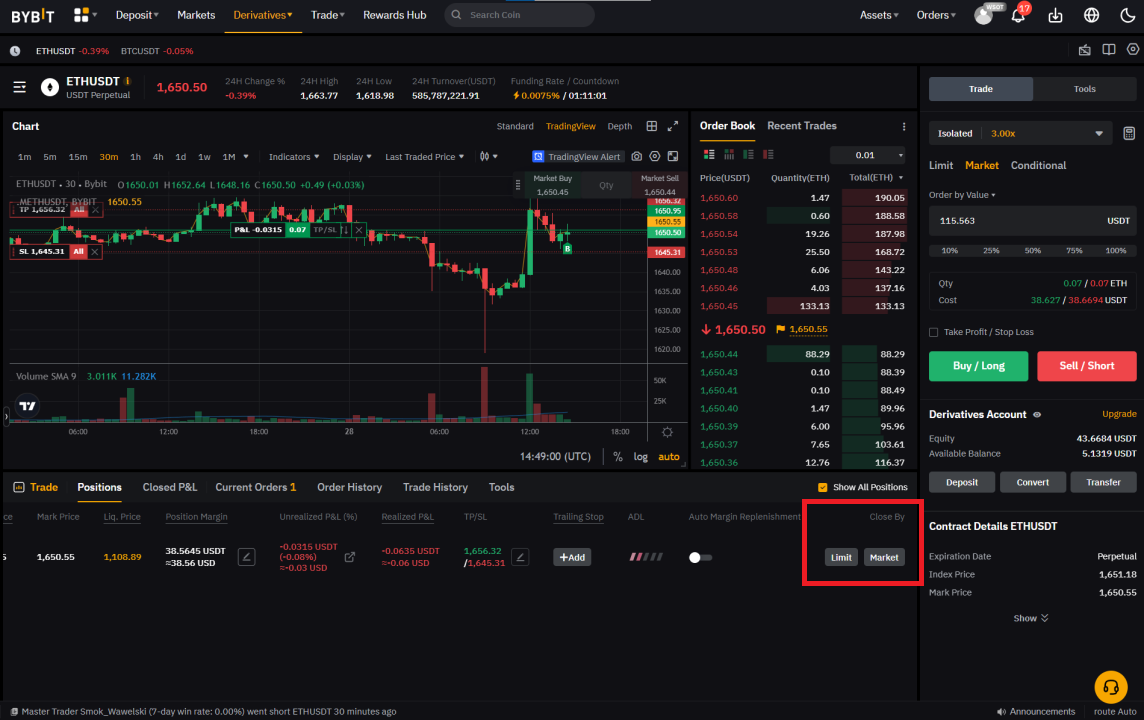The image size is (1144, 720).
Task: Show buy and sell order book view
Action: point(708,155)
